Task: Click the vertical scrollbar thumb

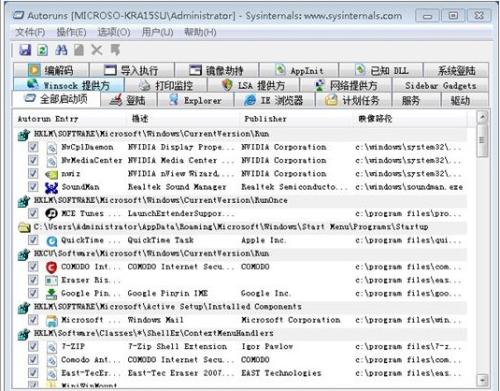Action: click(482, 140)
